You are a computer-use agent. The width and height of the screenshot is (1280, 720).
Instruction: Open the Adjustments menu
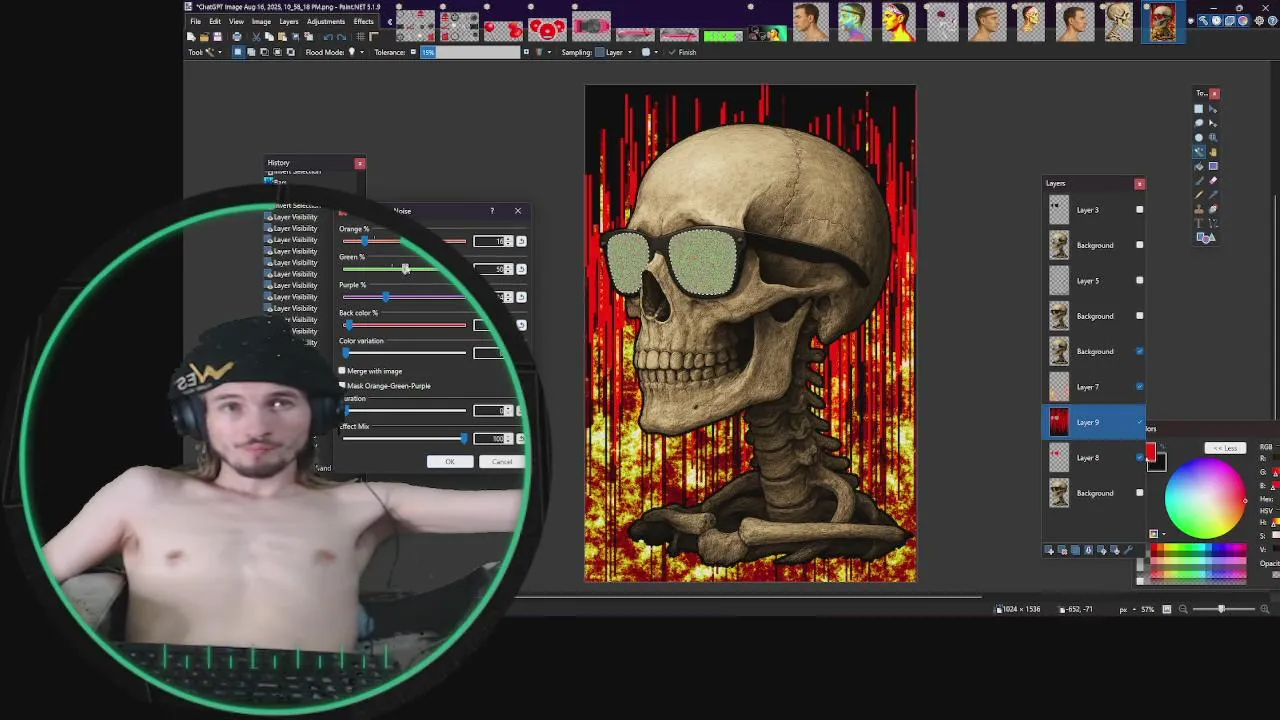[326, 21]
